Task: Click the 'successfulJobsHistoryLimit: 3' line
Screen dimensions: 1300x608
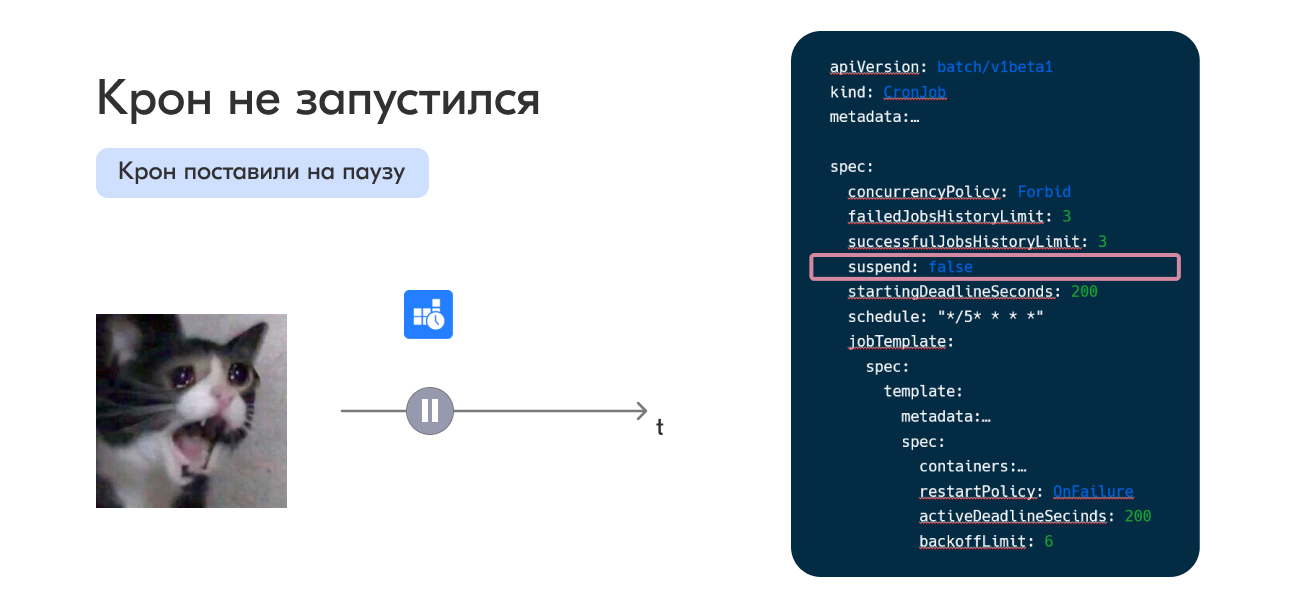Action: pos(977,242)
